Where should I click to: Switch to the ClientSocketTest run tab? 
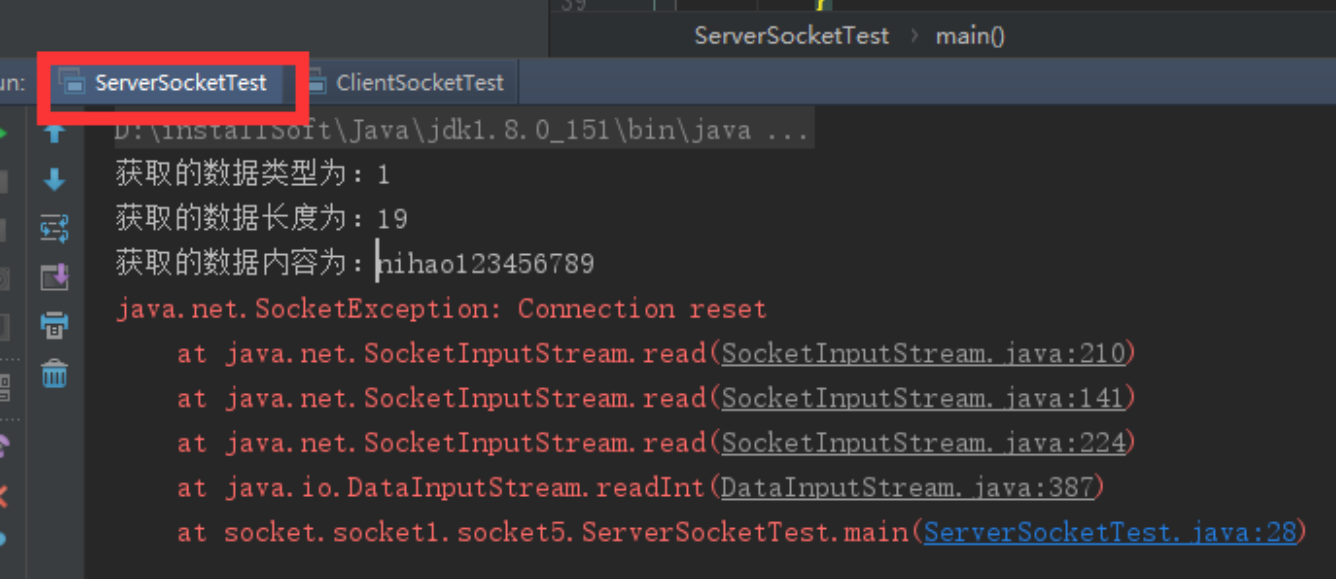coord(420,83)
